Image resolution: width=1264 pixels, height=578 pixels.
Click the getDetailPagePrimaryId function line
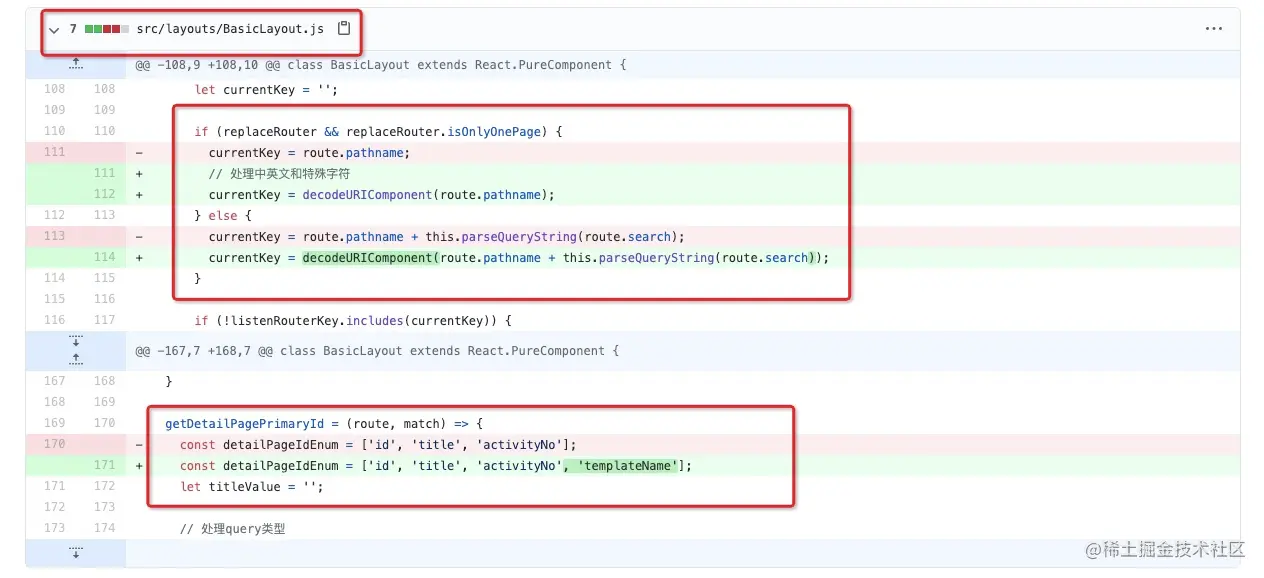pyautogui.click(x=324, y=423)
